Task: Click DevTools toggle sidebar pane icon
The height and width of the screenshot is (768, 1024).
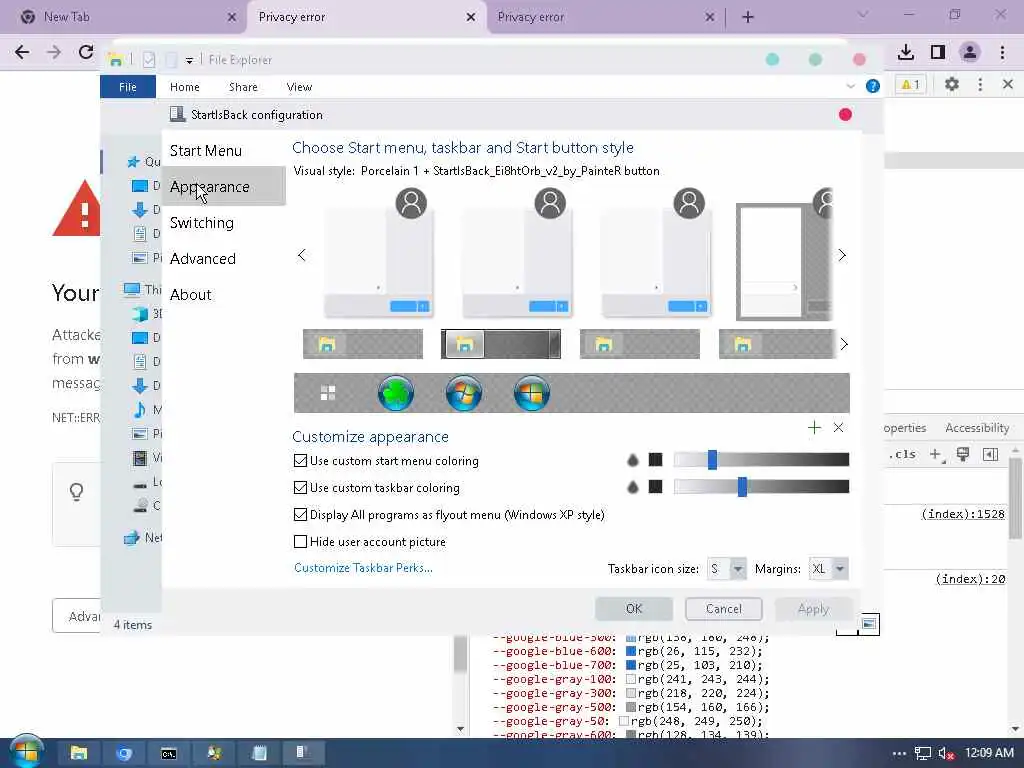Action: tap(990, 455)
